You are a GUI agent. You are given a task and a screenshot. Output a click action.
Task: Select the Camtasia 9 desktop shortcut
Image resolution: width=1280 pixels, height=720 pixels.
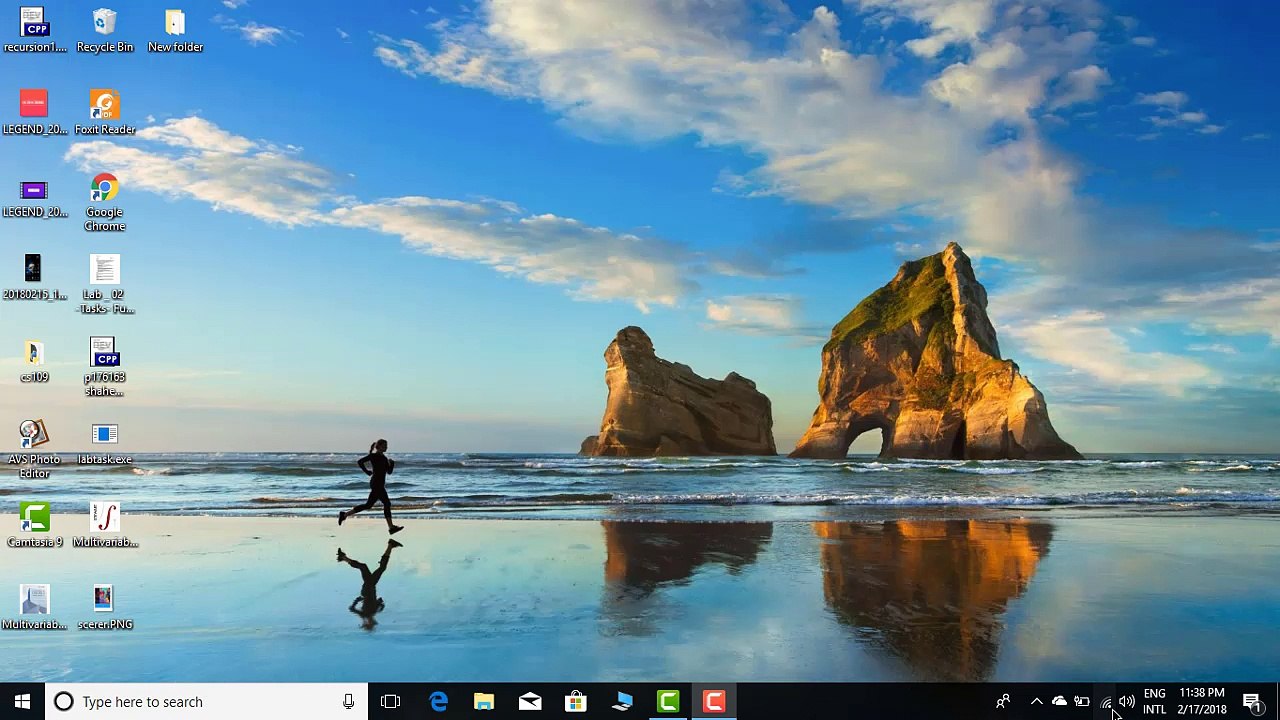click(x=34, y=525)
